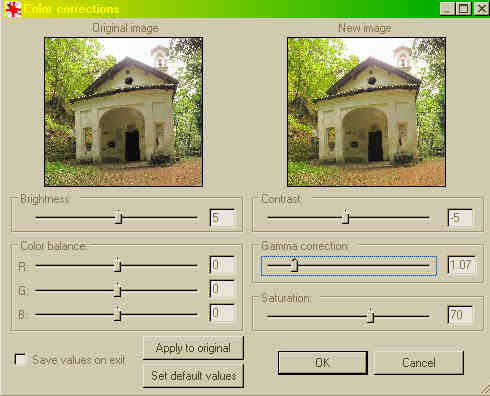Image resolution: width=490 pixels, height=396 pixels.
Task: Click the Gamma correction slider thumb
Action: [x=294, y=265]
